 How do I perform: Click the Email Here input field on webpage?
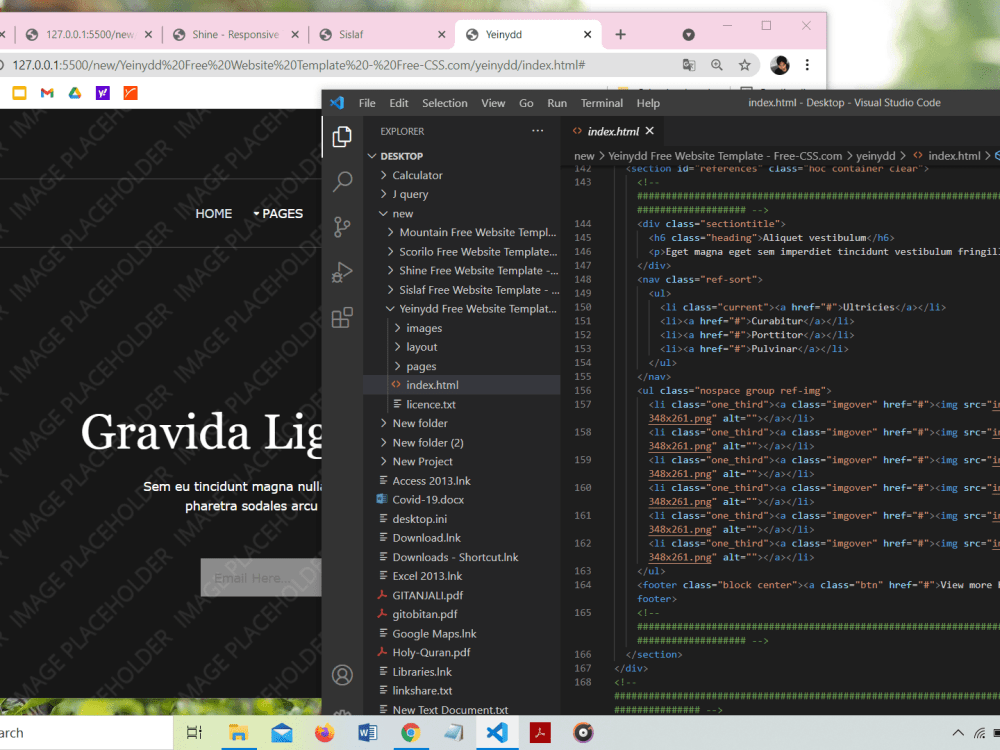[261, 578]
